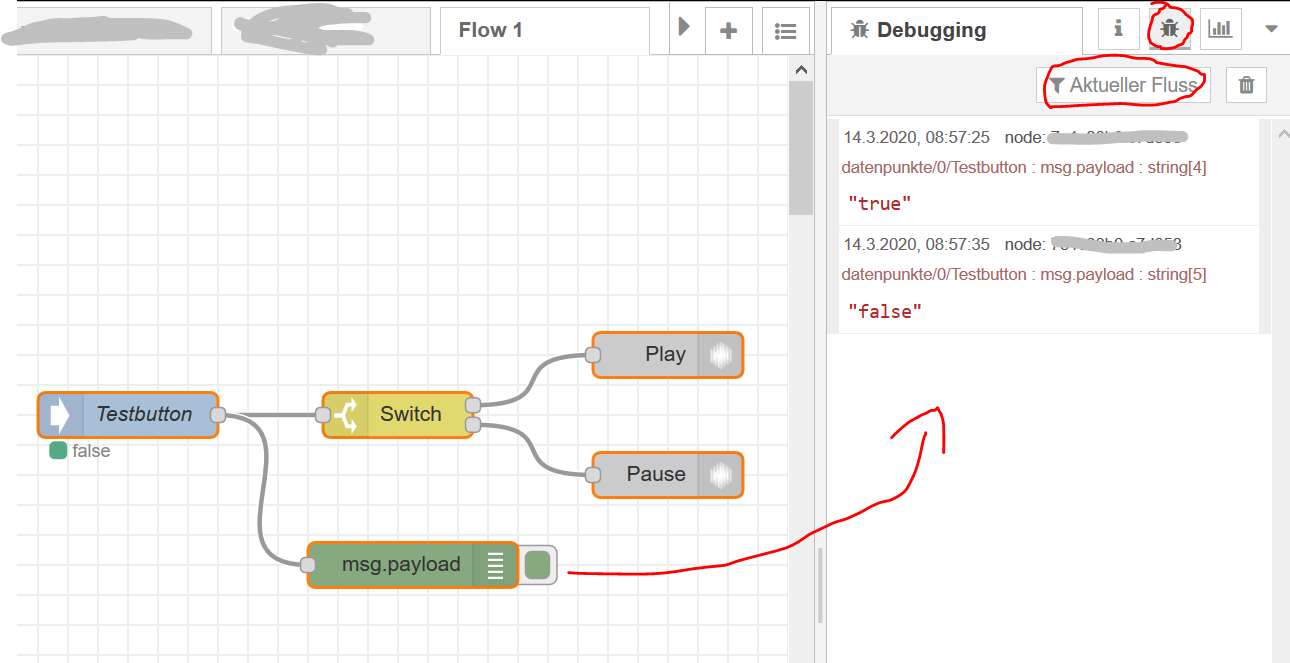The image size is (1290, 663).
Task: Switch to the Debugging sidebar tab
Action: pyautogui.click(x=956, y=30)
